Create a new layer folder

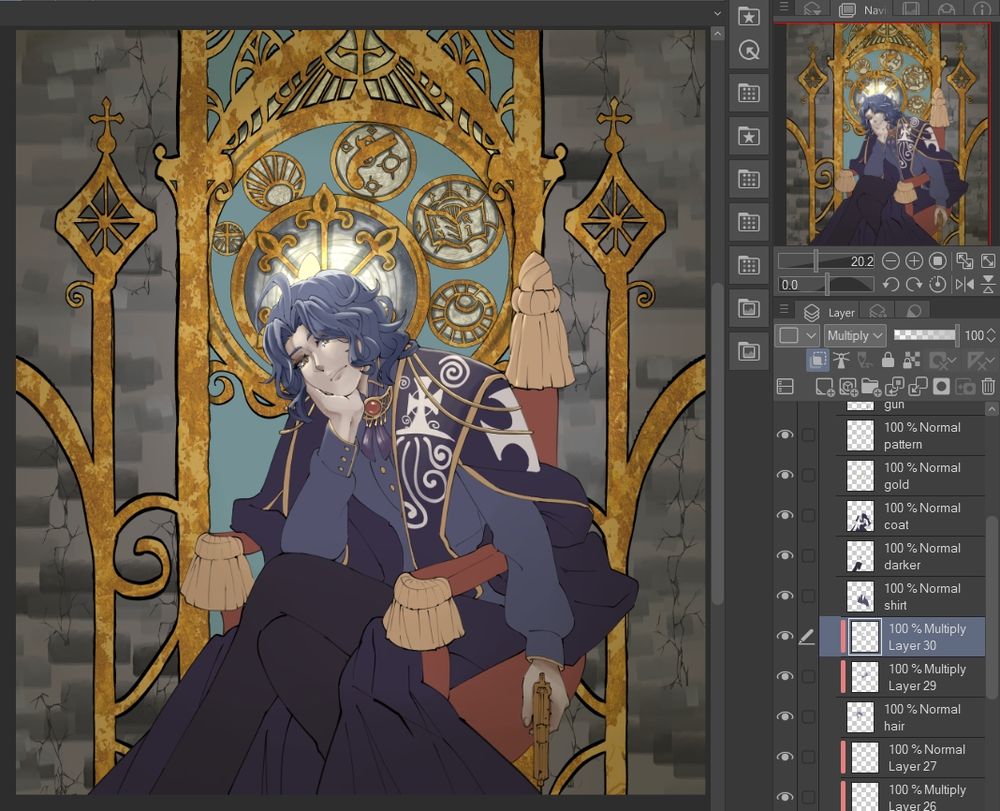tap(871, 386)
